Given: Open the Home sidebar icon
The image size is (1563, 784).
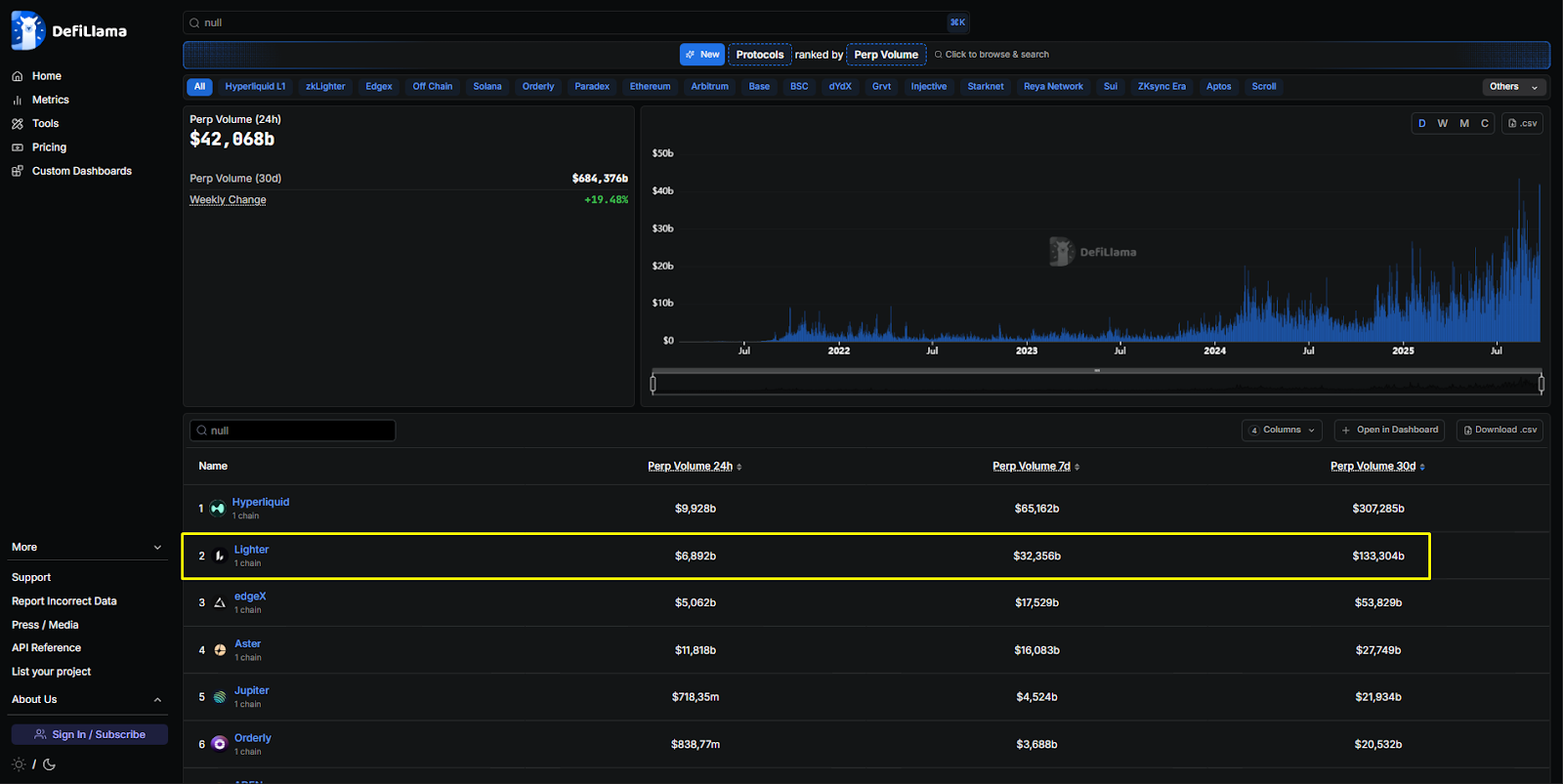Looking at the screenshot, I should 18,76.
